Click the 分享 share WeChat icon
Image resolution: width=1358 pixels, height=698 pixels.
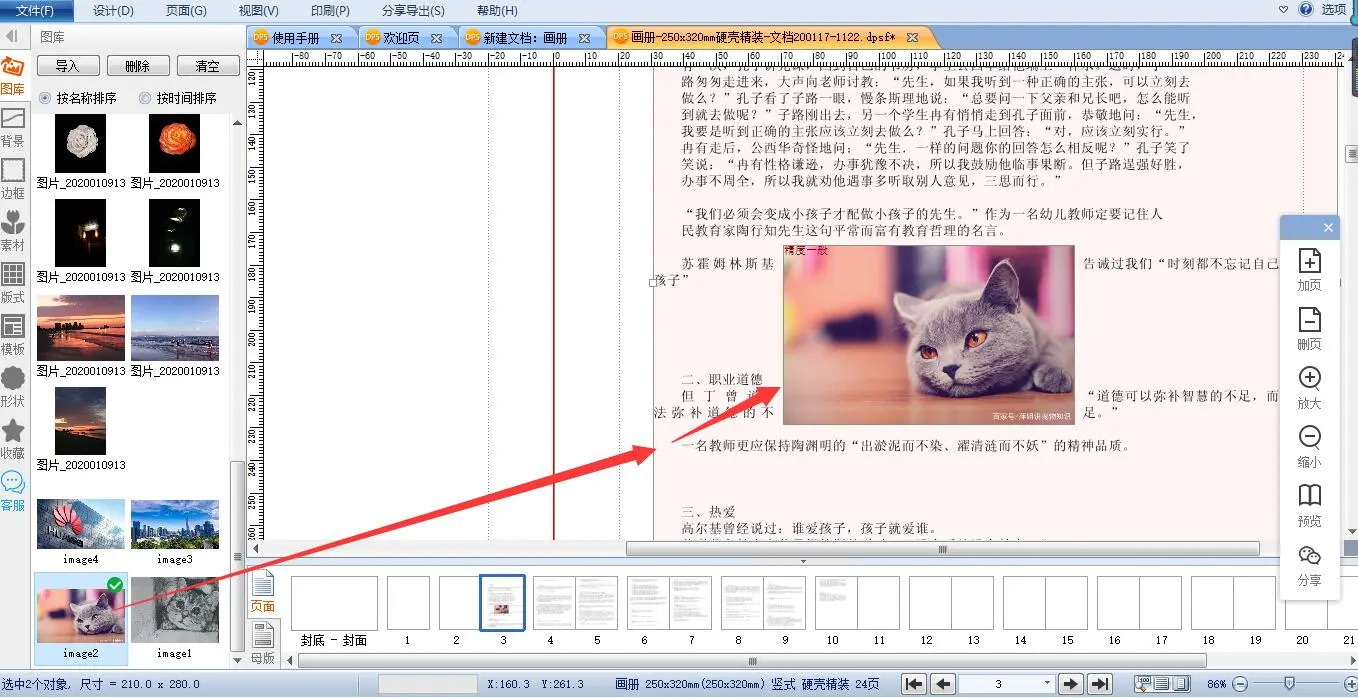(1309, 555)
